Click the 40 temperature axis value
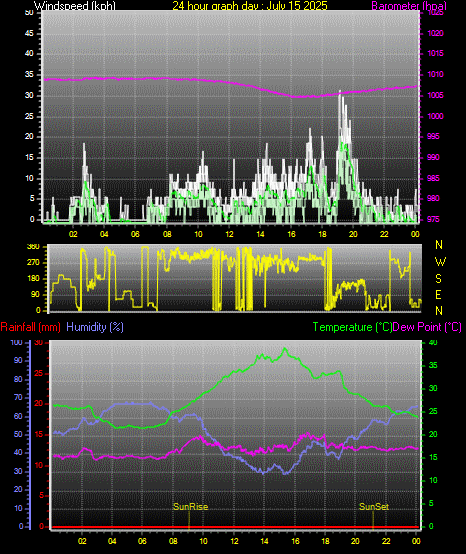Image resolution: width=466 pixels, height=554 pixels. click(433, 342)
